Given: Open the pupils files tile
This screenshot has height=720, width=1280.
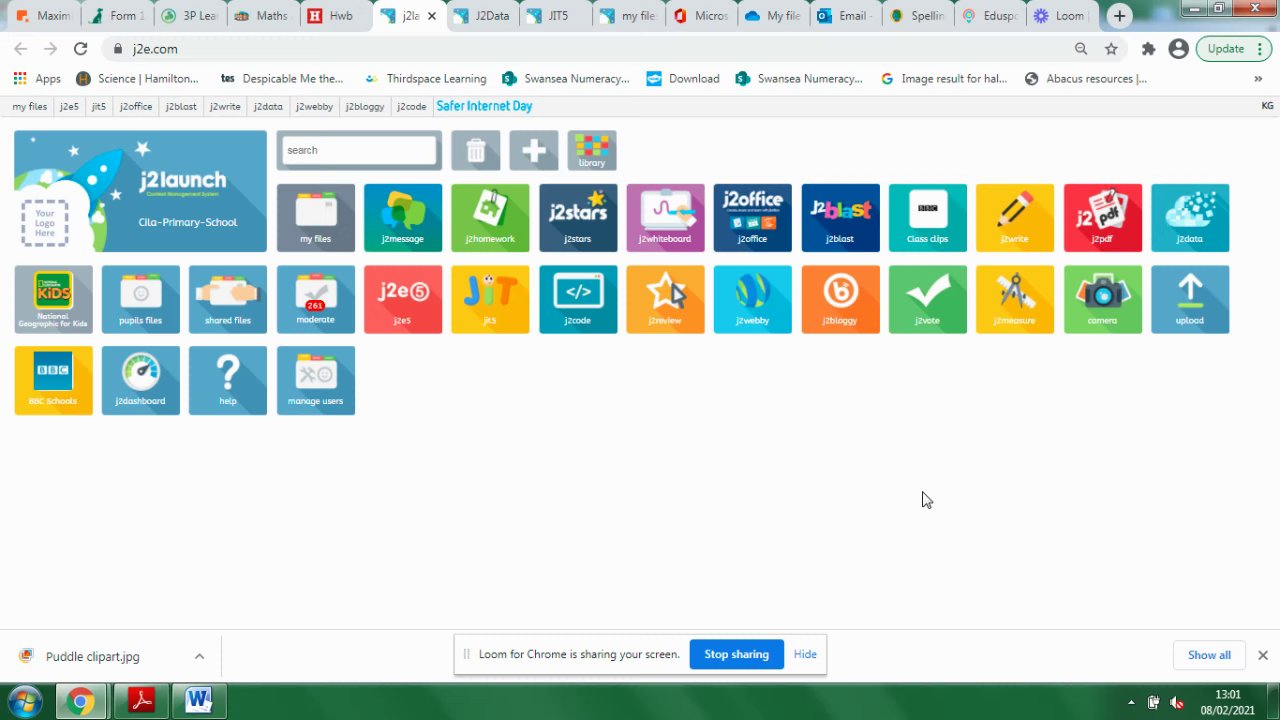Looking at the screenshot, I should (x=140, y=299).
